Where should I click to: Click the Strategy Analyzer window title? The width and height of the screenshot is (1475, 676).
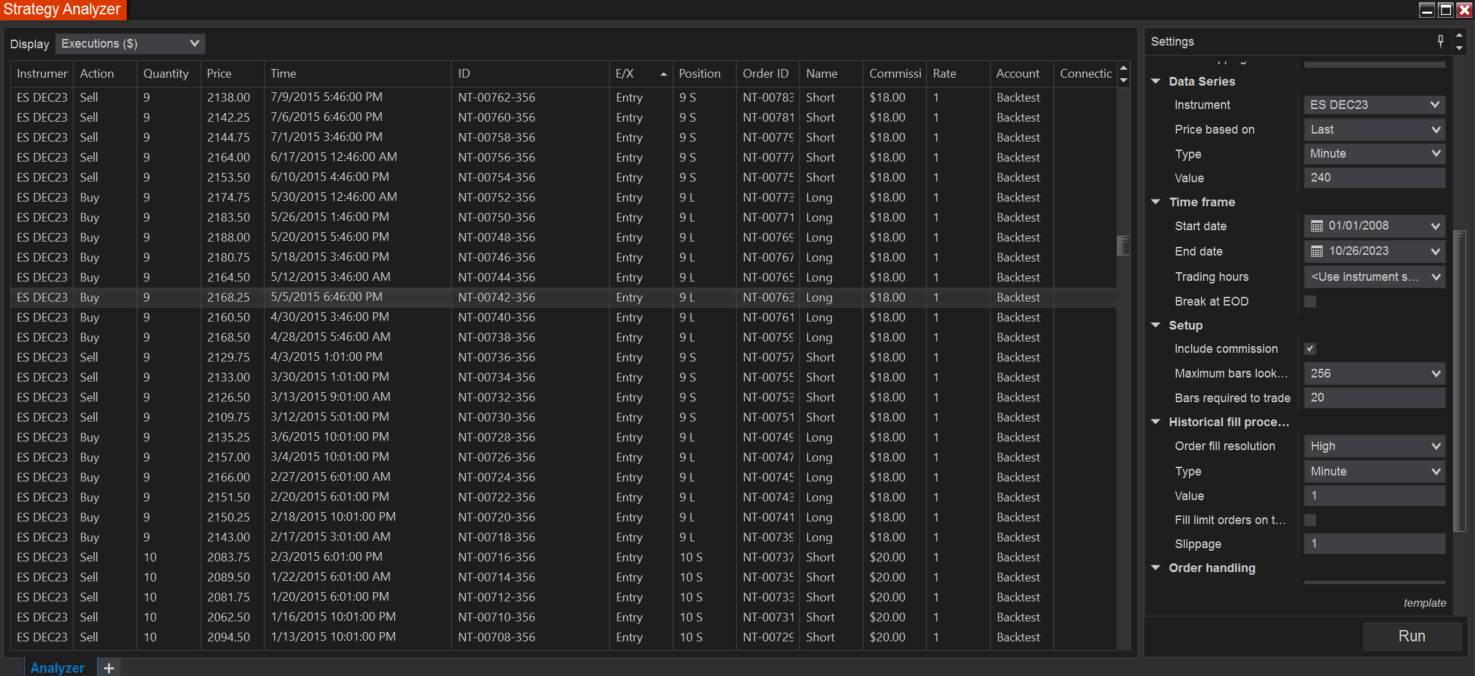click(x=62, y=10)
